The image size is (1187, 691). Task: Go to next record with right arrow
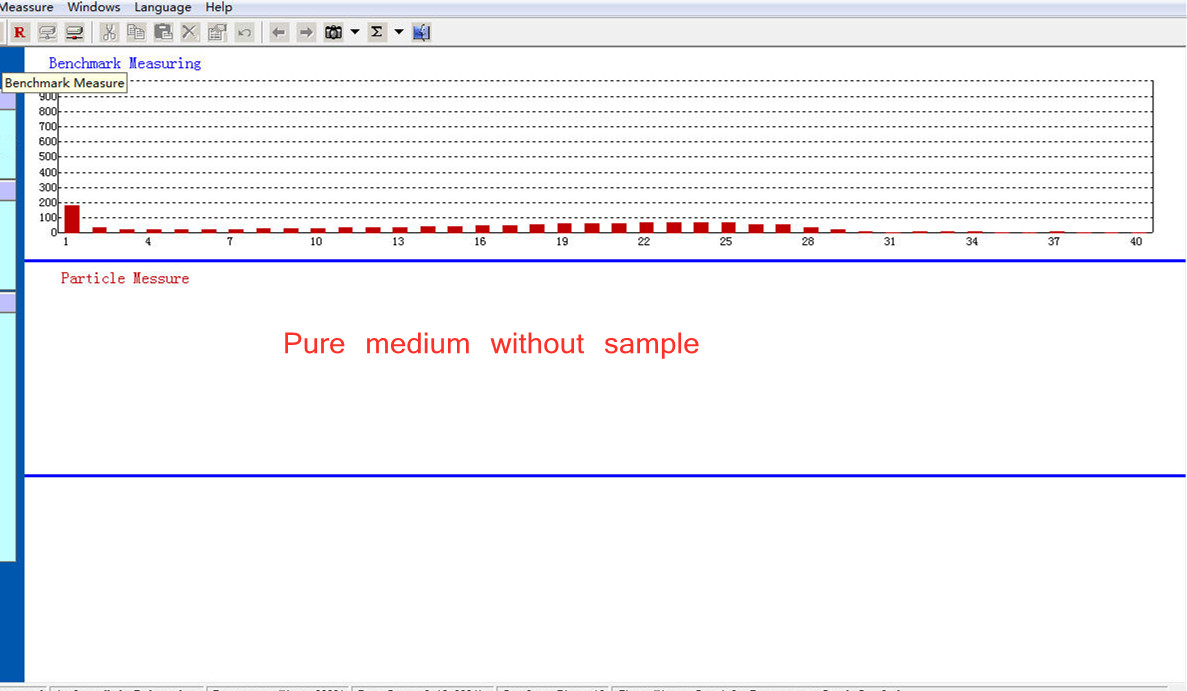306,32
